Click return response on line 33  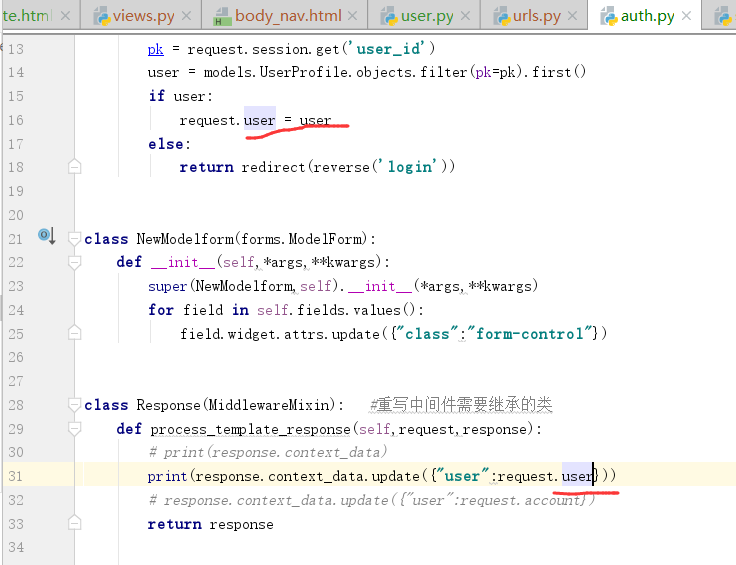210,524
